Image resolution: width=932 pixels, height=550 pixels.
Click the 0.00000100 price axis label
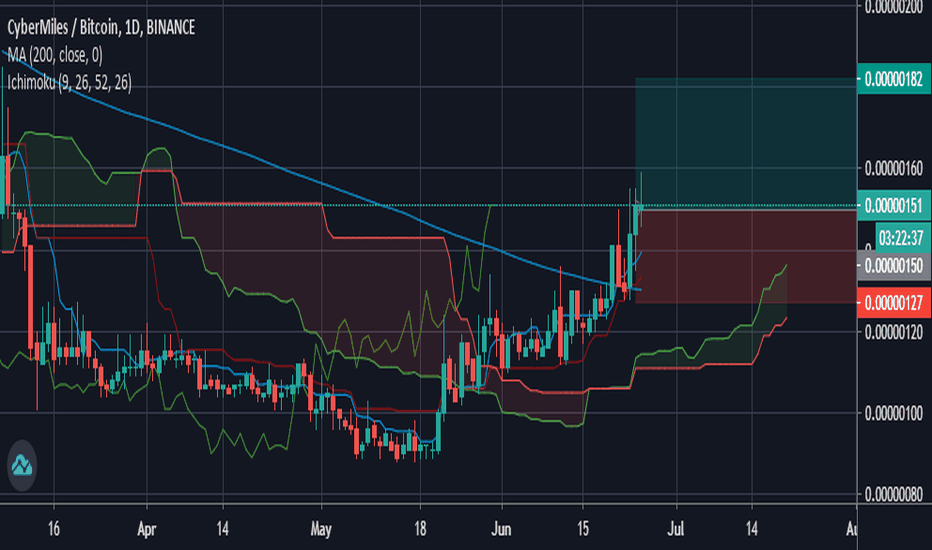click(893, 413)
